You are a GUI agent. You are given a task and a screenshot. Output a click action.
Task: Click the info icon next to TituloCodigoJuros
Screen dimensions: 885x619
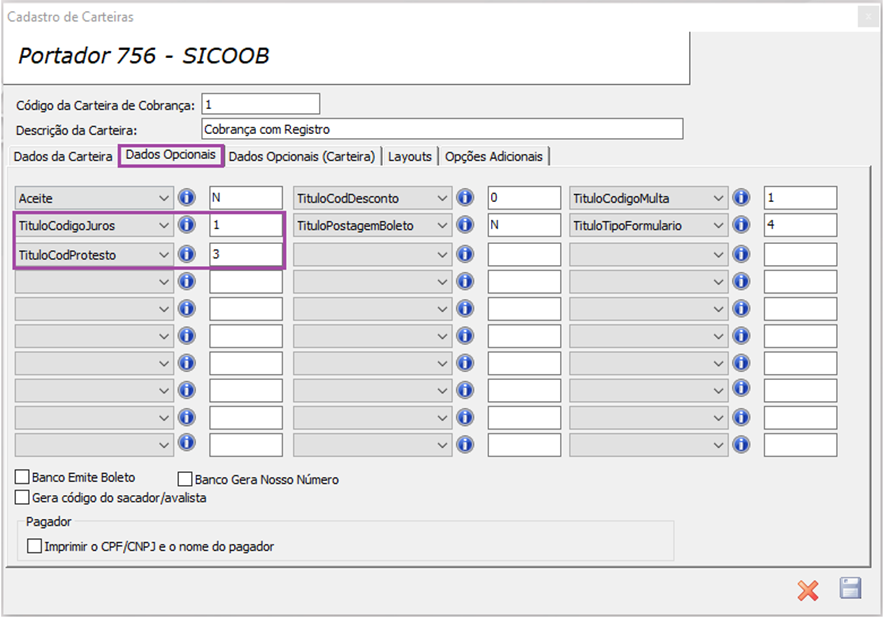pos(187,225)
